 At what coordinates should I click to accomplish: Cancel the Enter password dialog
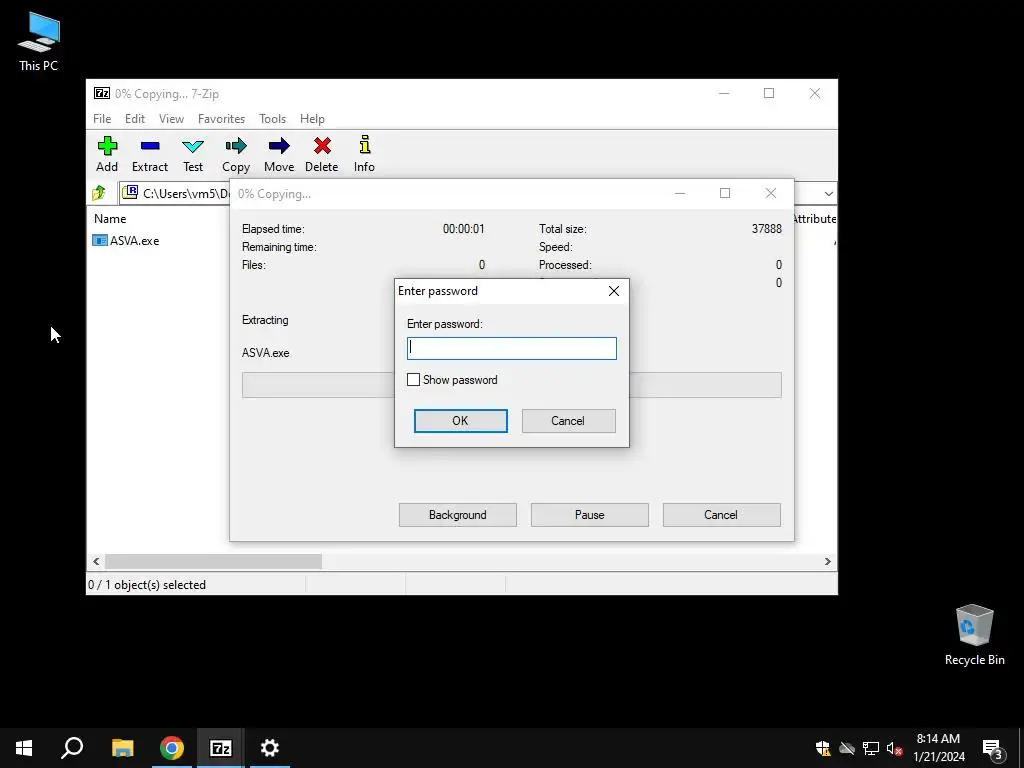(x=568, y=421)
